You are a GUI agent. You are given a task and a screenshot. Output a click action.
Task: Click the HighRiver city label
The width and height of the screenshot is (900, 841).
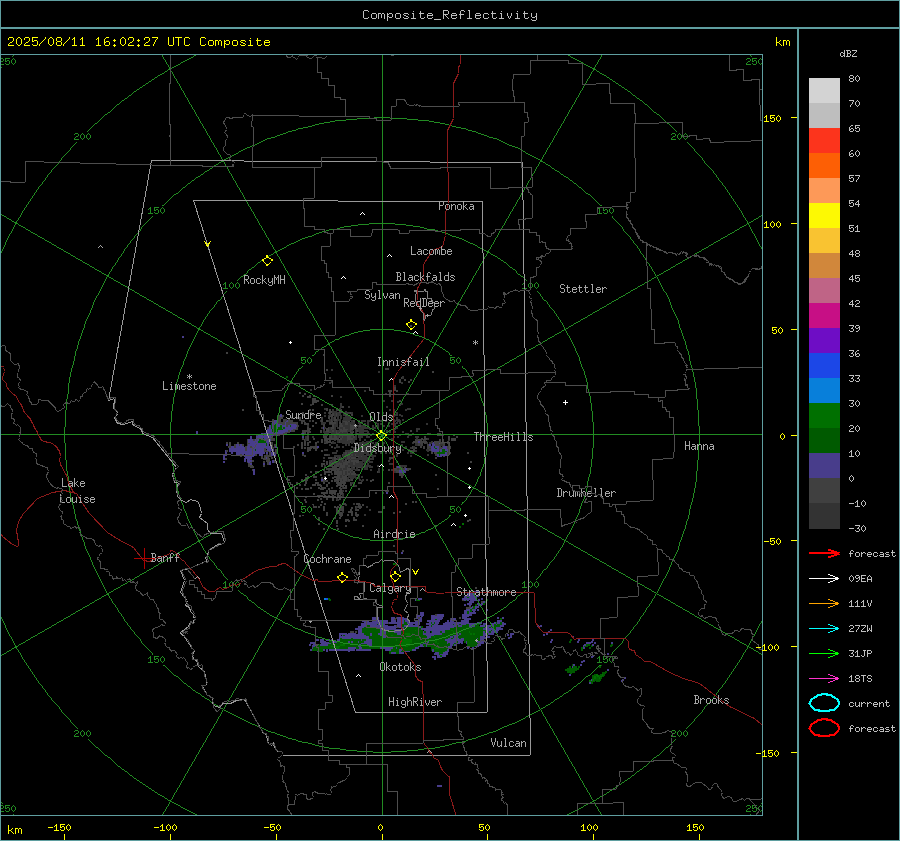(415, 702)
